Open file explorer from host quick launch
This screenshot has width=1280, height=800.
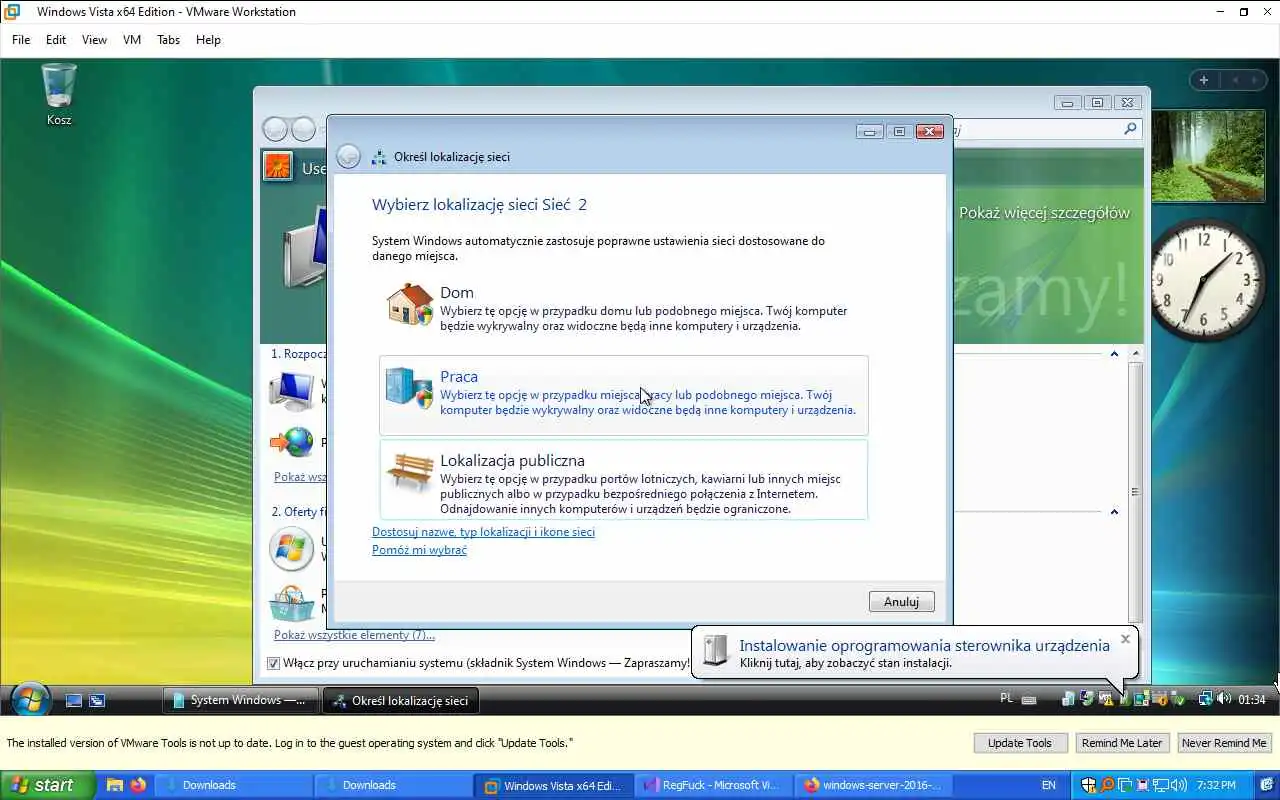coord(115,785)
